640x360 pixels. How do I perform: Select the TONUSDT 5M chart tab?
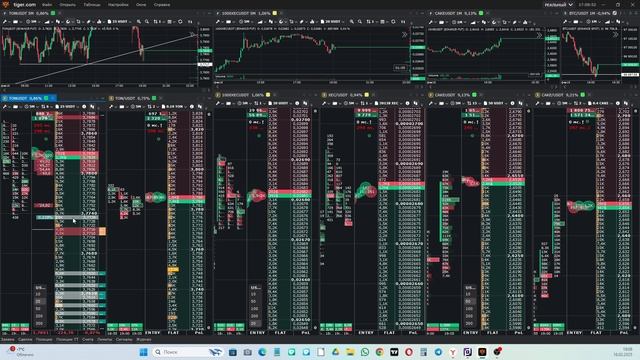click(x=29, y=13)
